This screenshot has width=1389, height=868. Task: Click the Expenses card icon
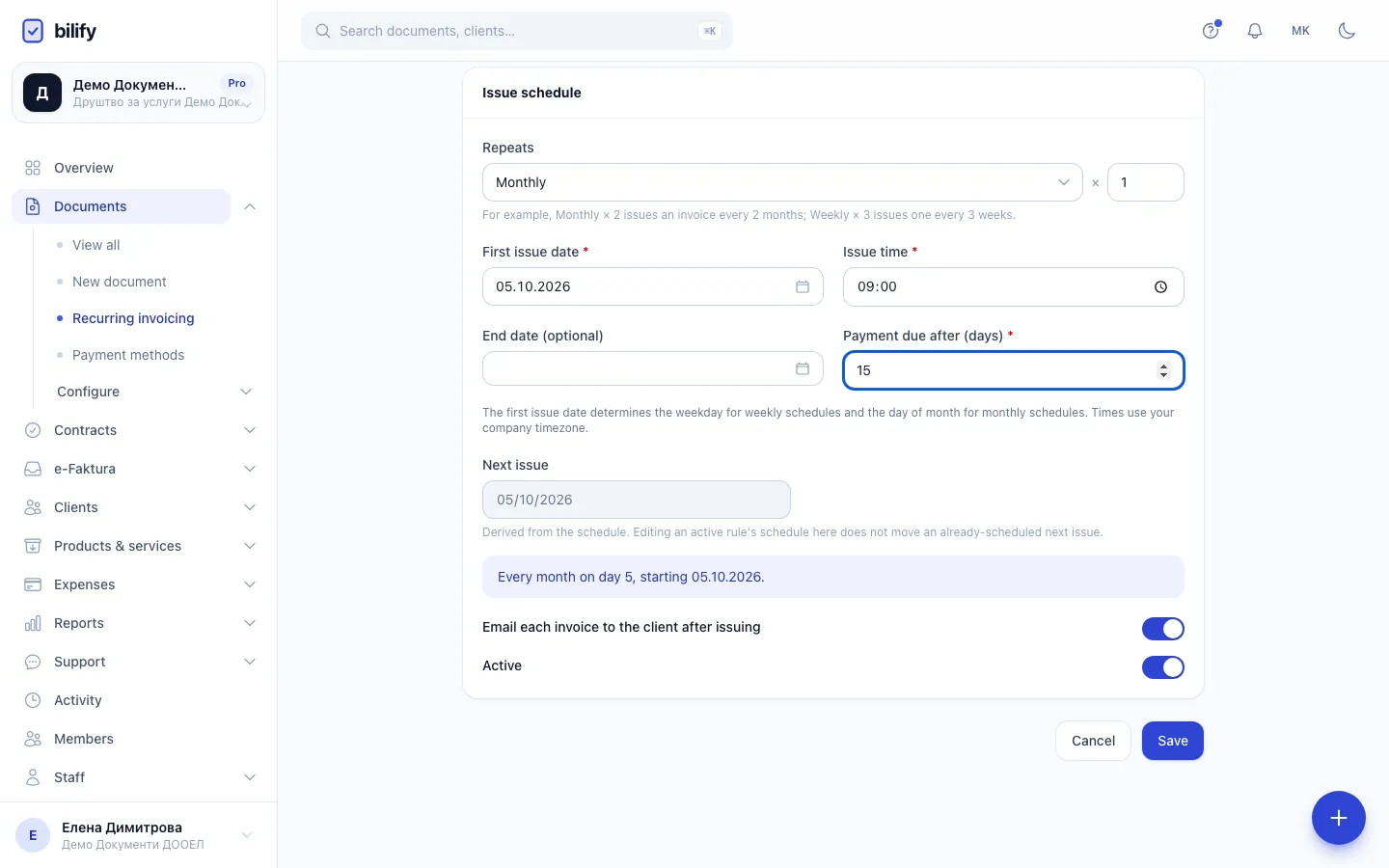pos(33,584)
